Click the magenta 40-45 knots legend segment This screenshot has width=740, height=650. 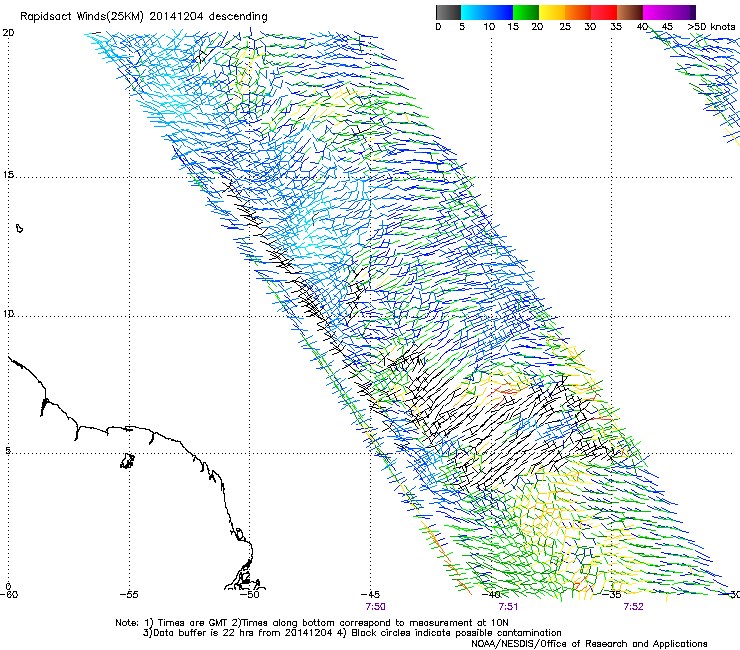coord(656,12)
